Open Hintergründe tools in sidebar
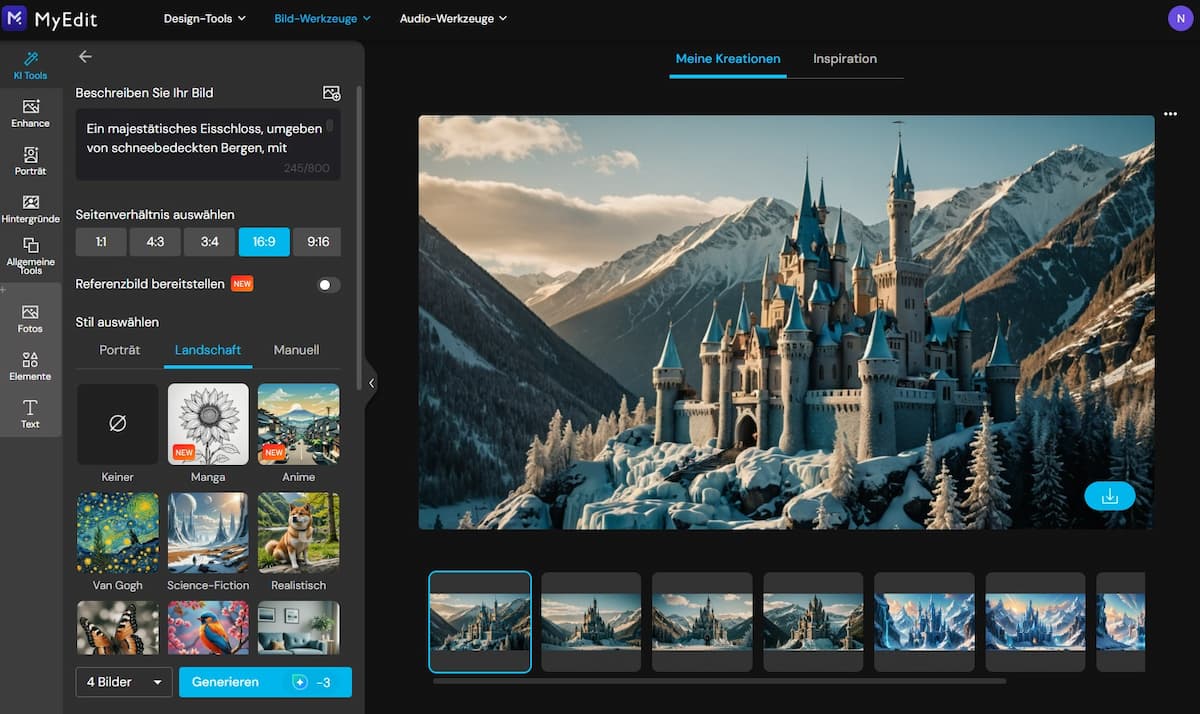 pos(30,209)
